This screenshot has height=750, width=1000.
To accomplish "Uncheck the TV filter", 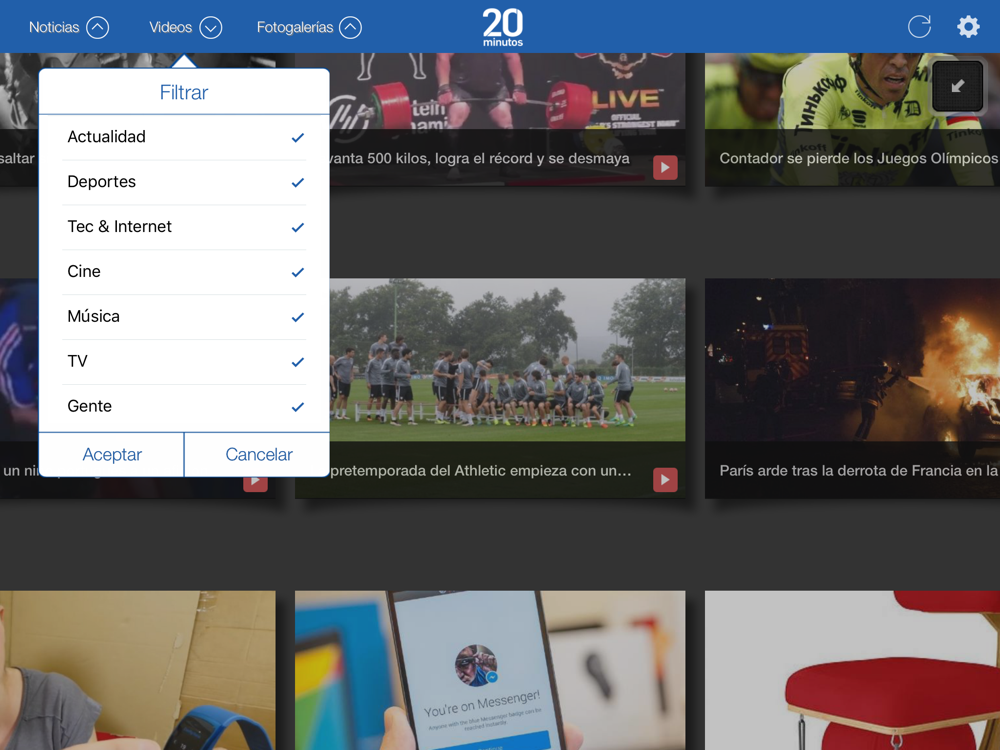I will (x=184, y=362).
